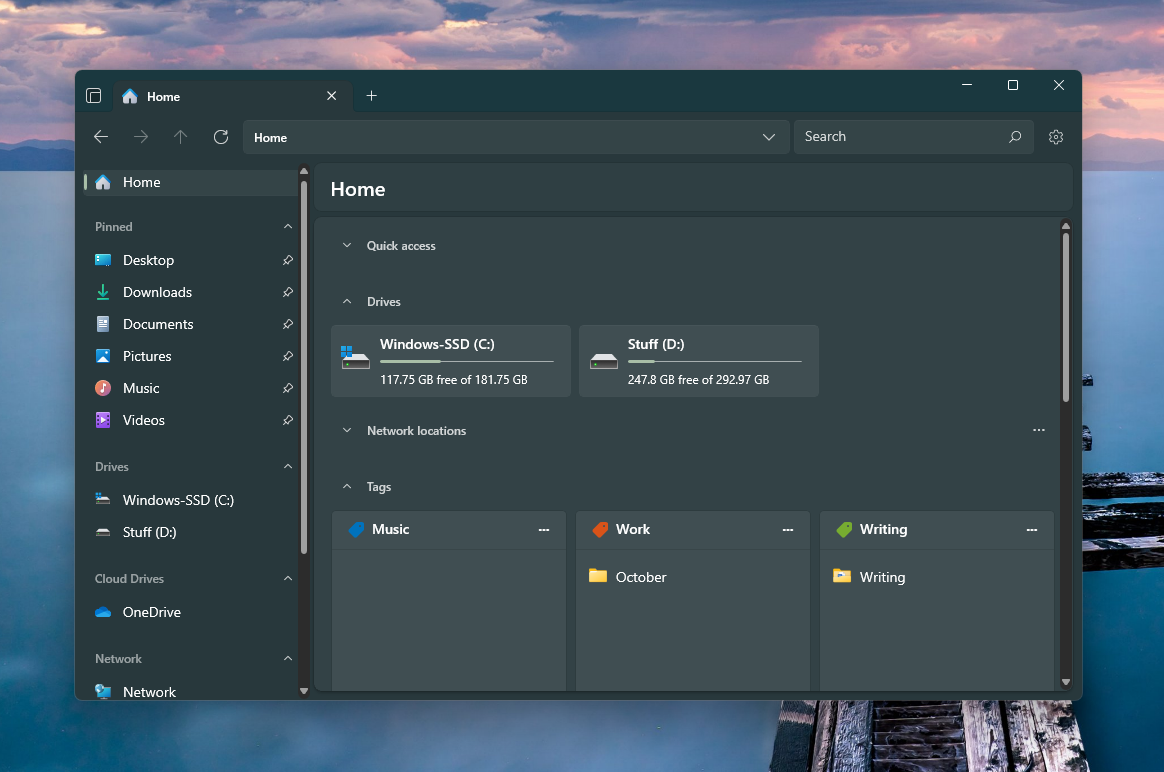This screenshot has height=772, width=1164.
Task: Click the Refresh icon in the toolbar
Action: point(221,137)
